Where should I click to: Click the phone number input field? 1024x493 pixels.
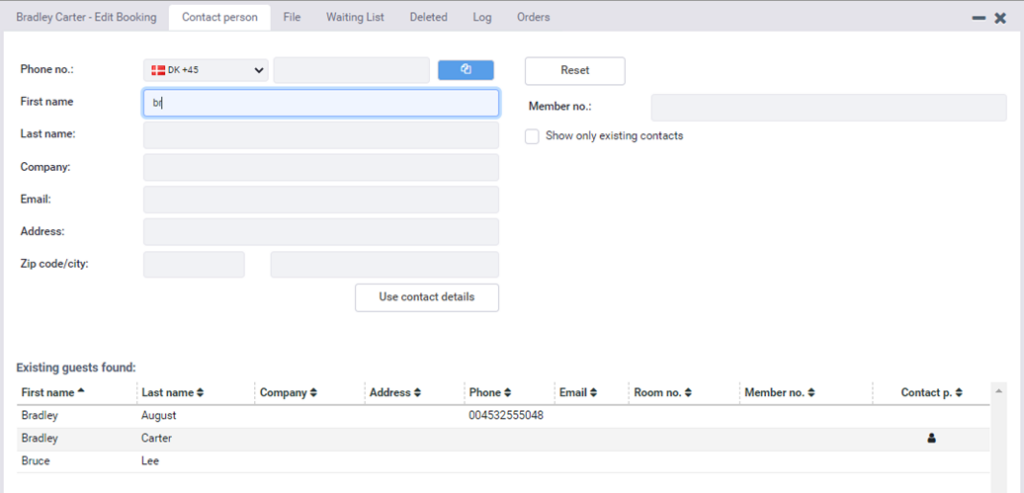351,70
